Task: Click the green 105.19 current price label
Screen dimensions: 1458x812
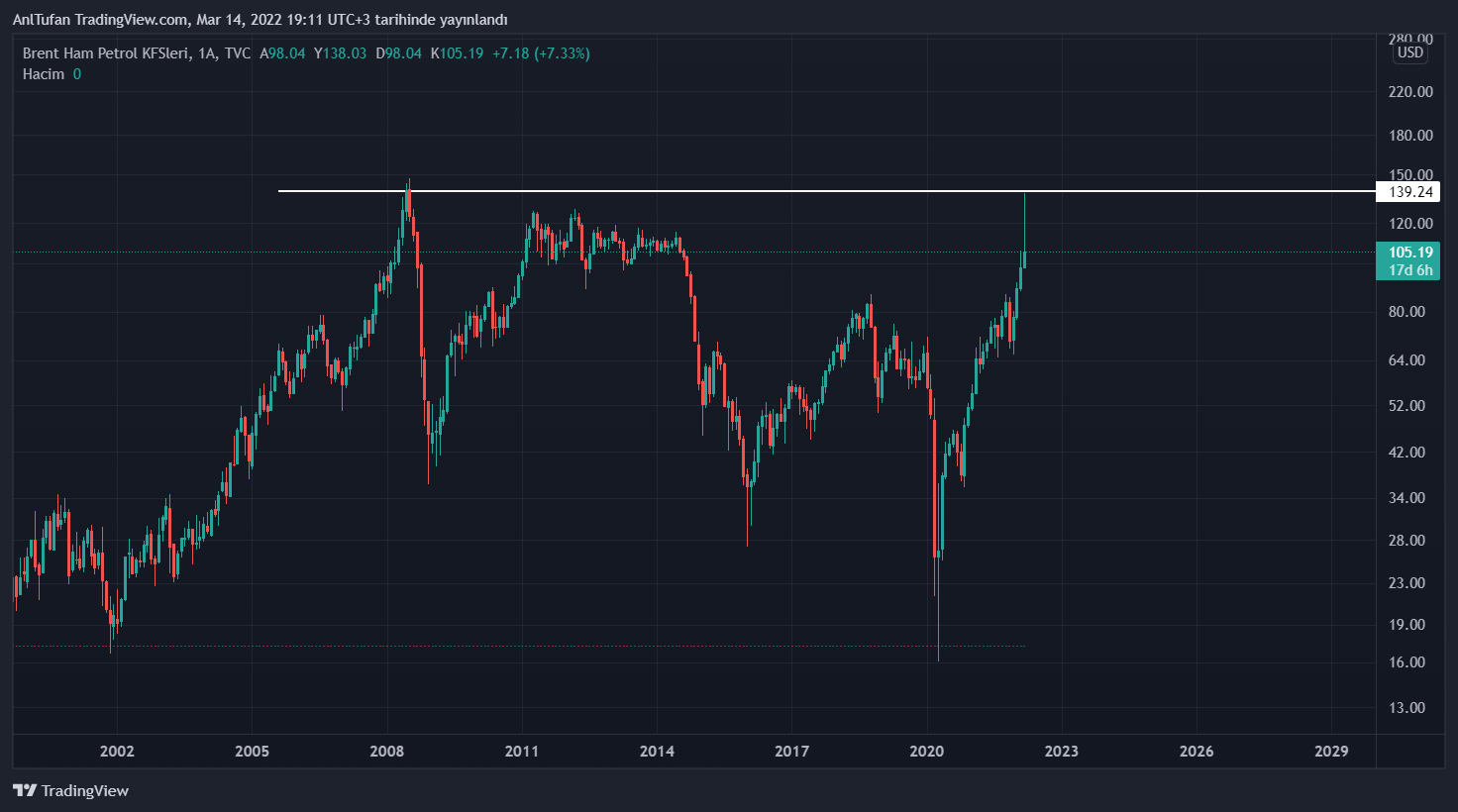Action: (x=1409, y=253)
